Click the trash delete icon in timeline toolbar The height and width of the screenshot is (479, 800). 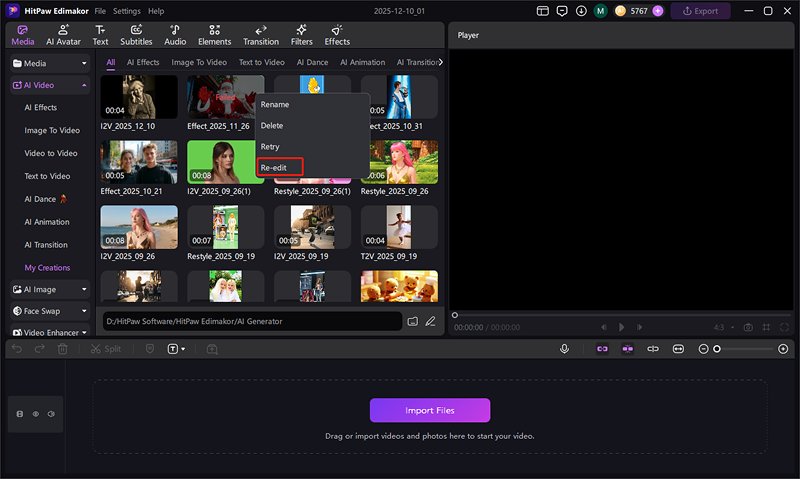tap(63, 349)
